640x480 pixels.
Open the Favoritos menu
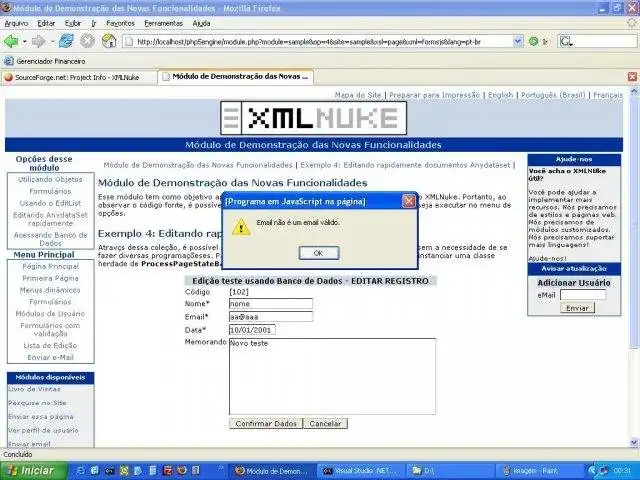pyautogui.click(x=120, y=23)
